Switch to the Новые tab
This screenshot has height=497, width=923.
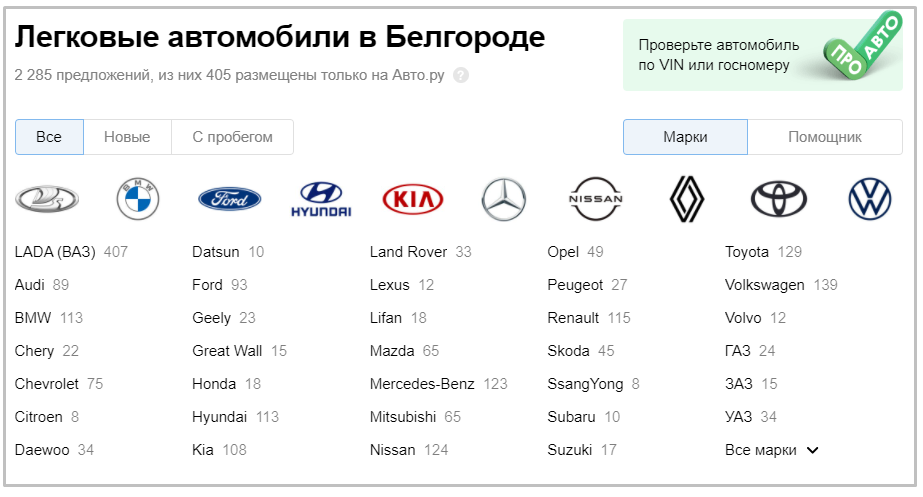click(x=127, y=137)
